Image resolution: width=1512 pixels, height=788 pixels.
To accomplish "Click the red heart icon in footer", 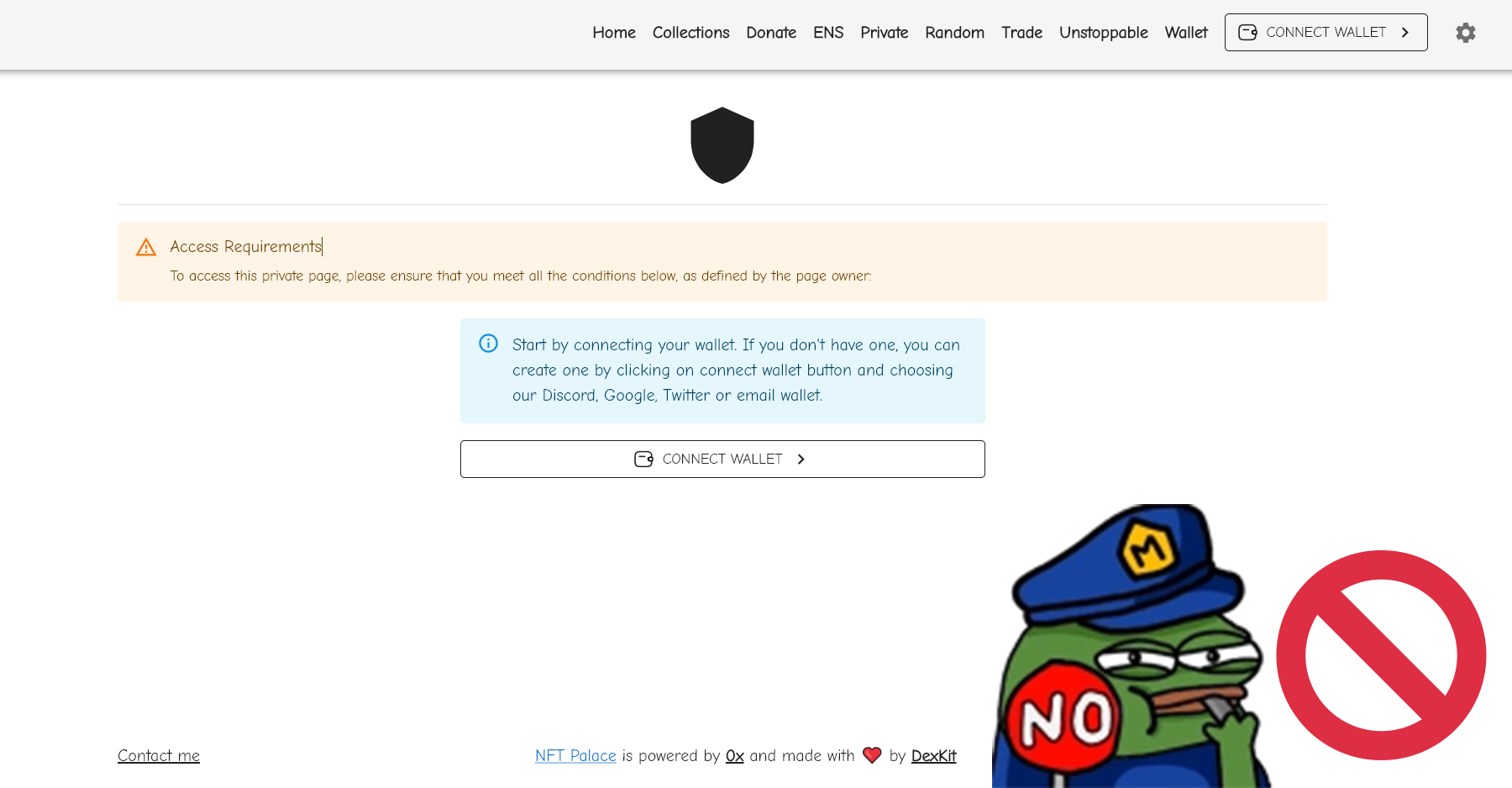I will tap(872, 755).
